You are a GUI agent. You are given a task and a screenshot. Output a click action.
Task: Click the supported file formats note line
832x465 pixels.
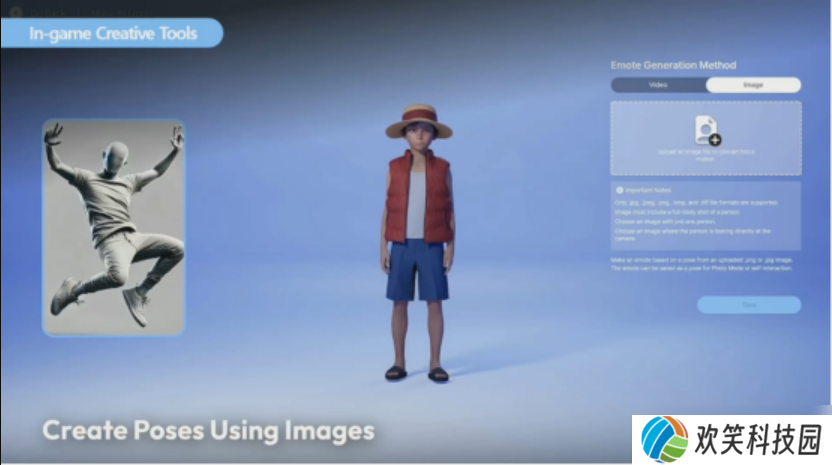pos(696,203)
